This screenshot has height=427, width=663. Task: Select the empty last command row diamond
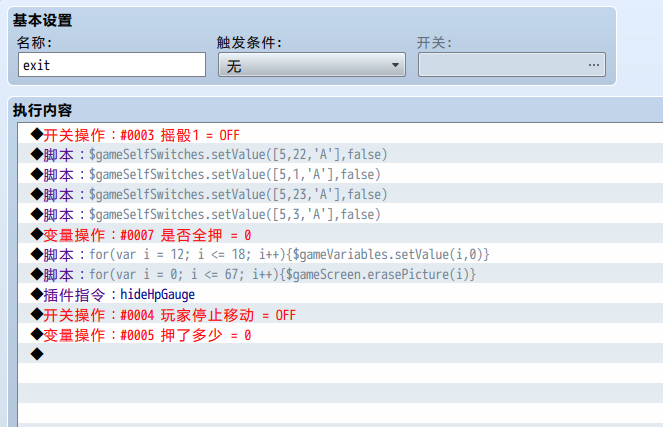tap(37, 353)
